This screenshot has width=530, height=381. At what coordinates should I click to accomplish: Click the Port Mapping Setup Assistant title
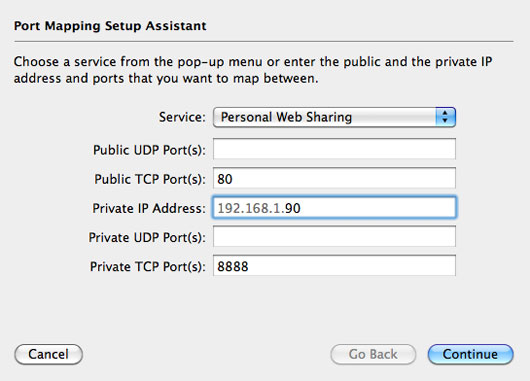[x=110, y=26]
